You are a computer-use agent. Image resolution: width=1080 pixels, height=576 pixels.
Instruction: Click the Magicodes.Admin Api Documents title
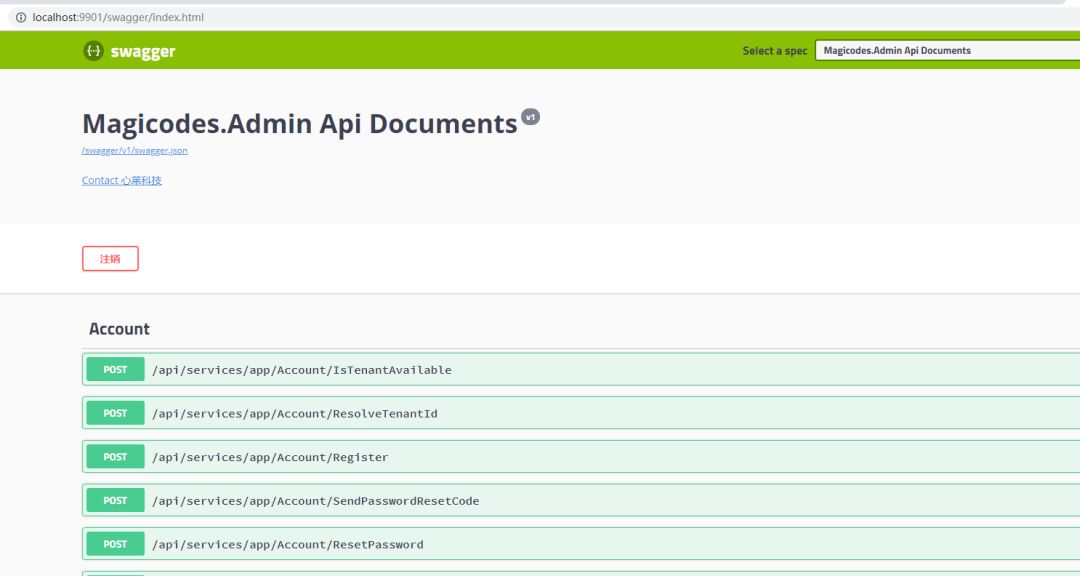coord(300,123)
